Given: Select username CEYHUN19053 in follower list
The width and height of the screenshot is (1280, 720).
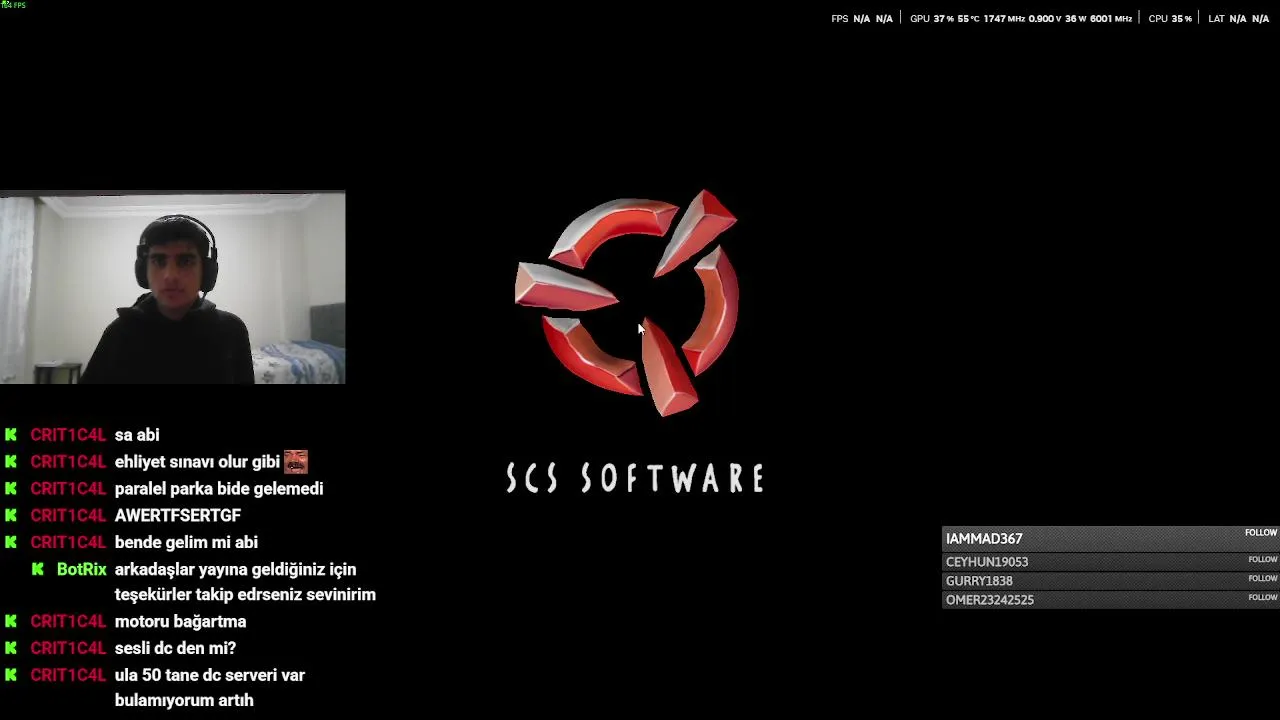Looking at the screenshot, I should [987, 562].
